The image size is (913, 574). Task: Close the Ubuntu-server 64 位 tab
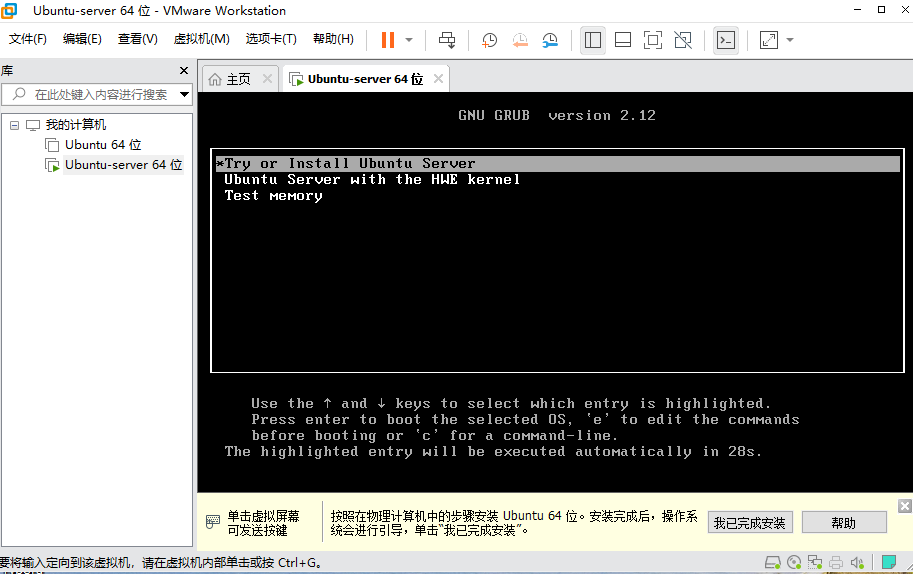coord(438,79)
